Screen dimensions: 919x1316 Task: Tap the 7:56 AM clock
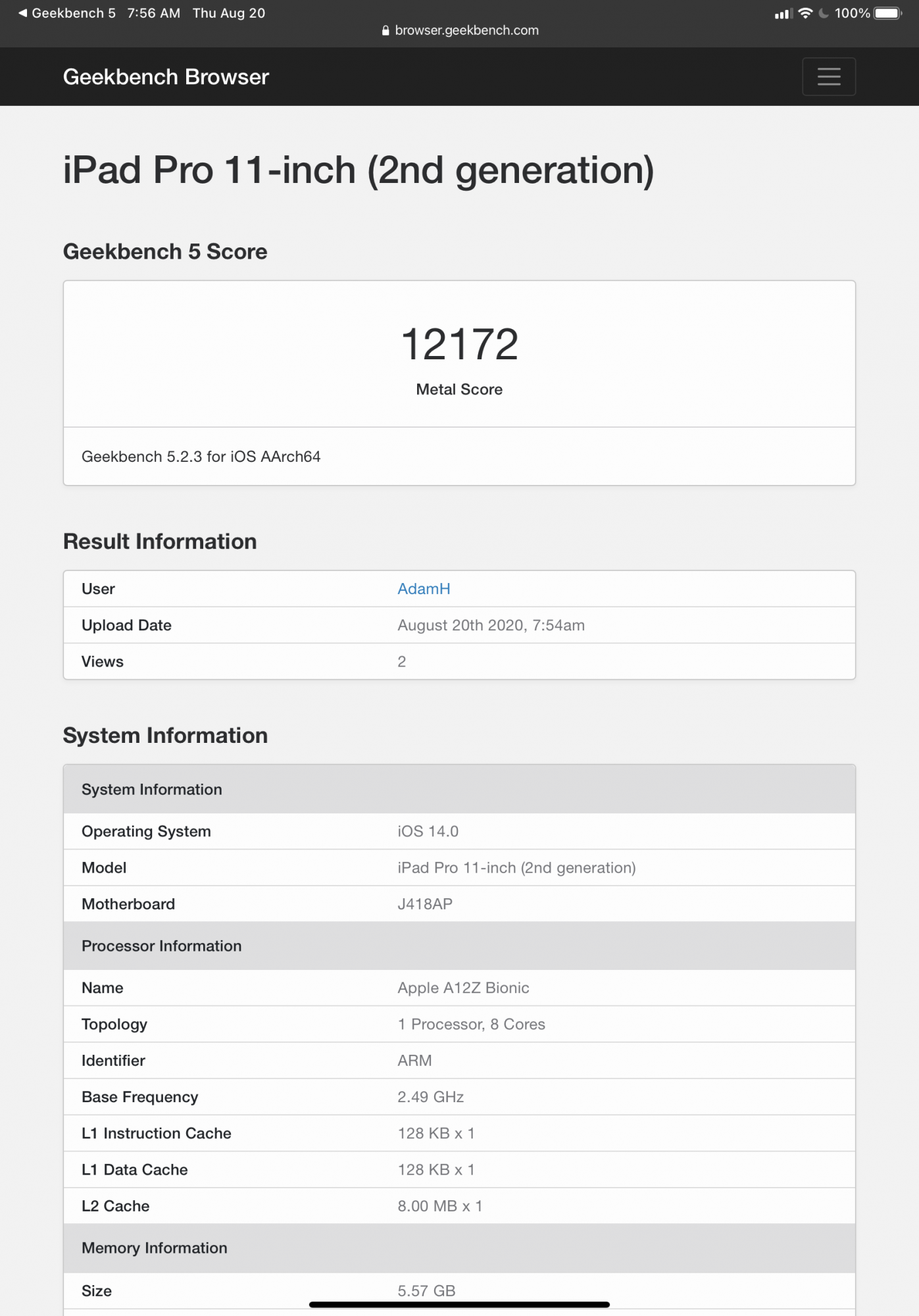pyautogui.click(x=153, y=13)
